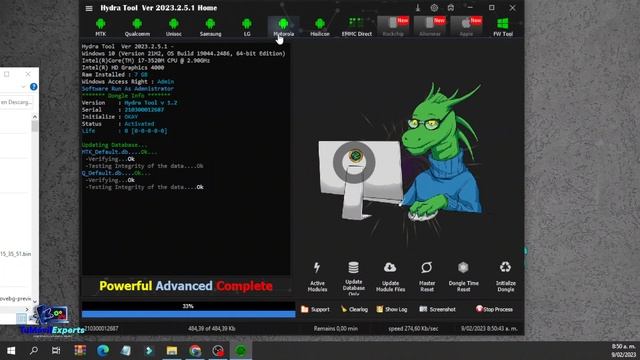Screen dimensions: 640x360
Task: Click the date and time in status bar
Action: pyautogui.click(x=489, y=329)
